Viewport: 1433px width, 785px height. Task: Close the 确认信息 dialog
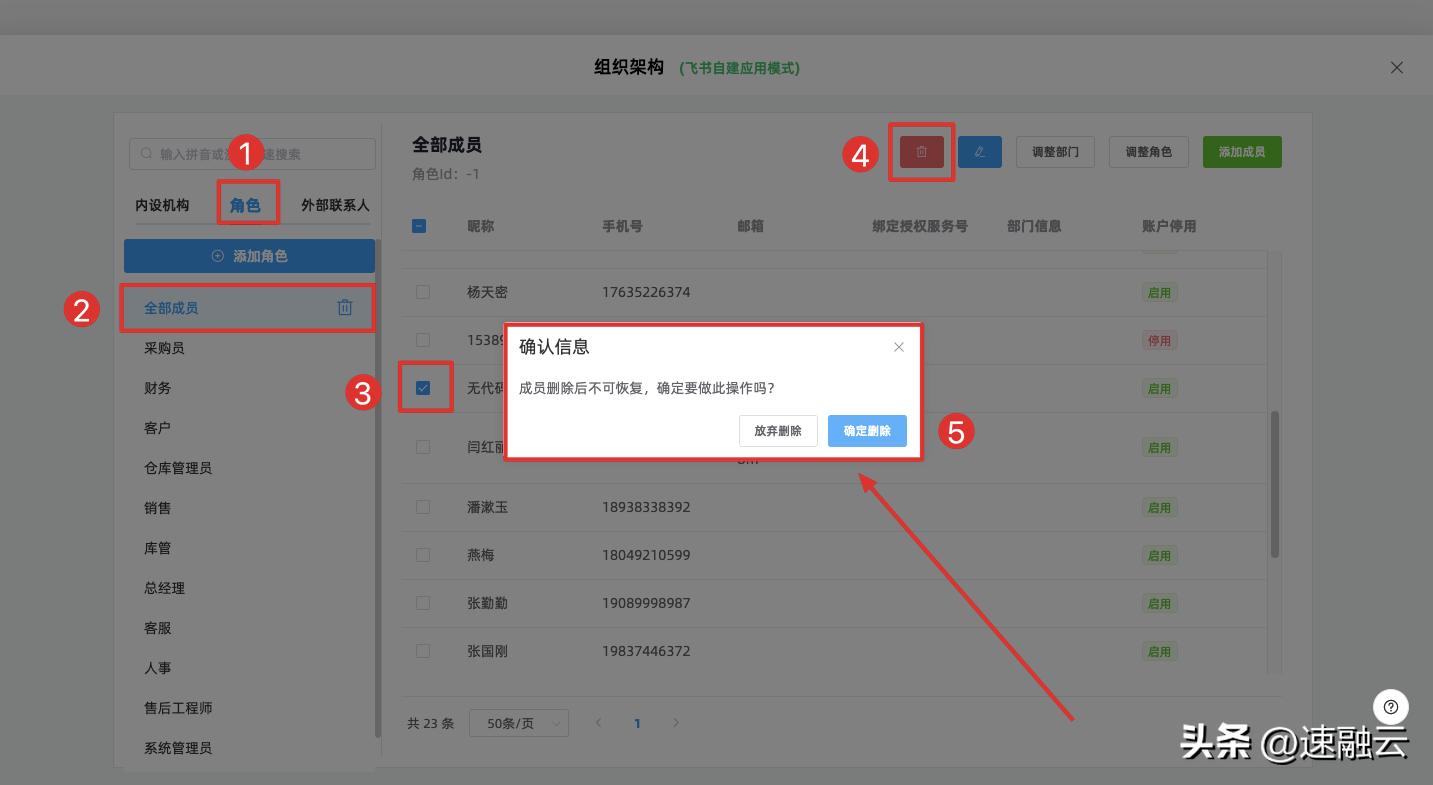point(898,346)
